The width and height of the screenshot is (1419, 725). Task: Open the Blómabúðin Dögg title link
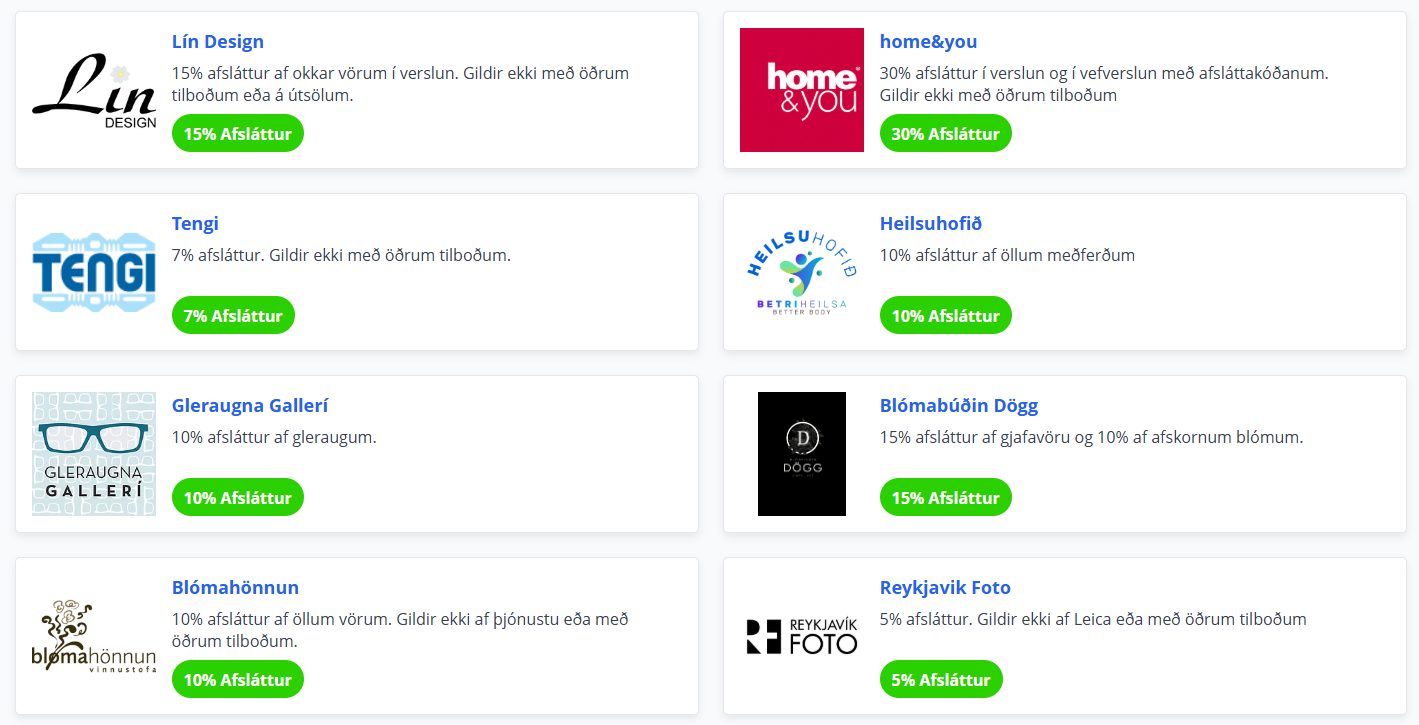[x=958, y=406]
